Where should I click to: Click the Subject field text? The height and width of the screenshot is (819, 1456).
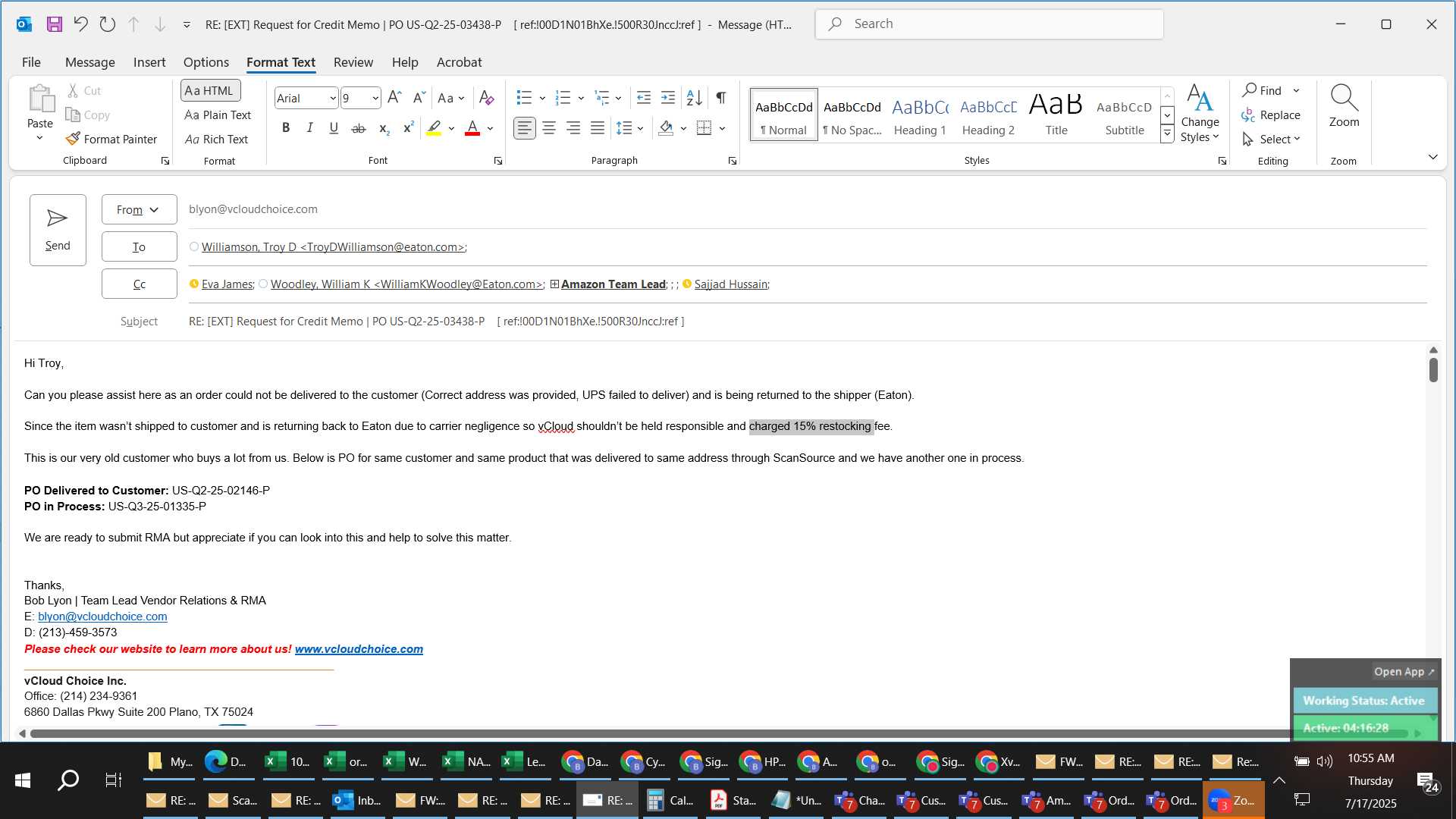tap(436, 322)
